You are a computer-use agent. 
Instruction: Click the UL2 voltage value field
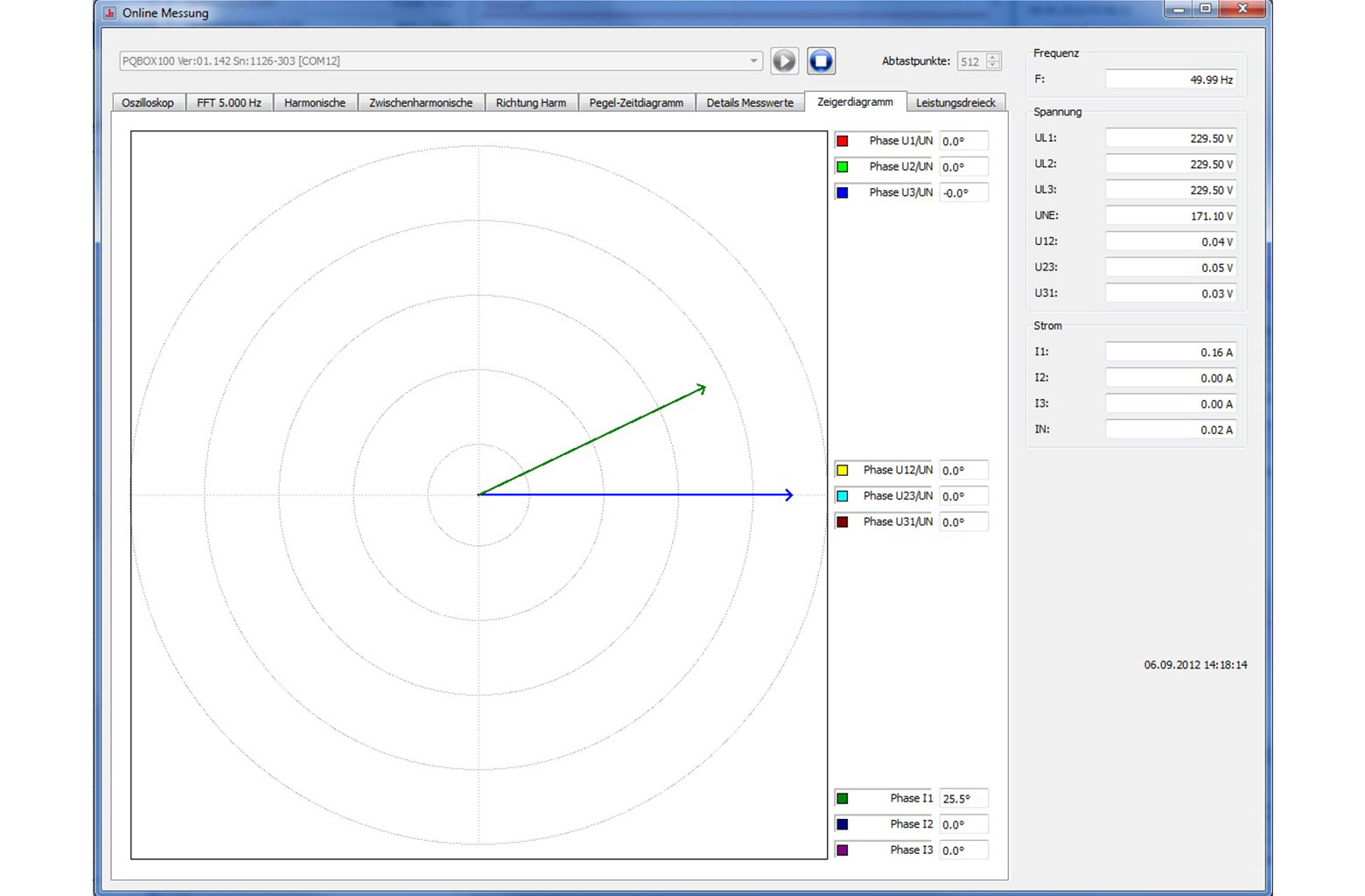(x=1171, y=164)
